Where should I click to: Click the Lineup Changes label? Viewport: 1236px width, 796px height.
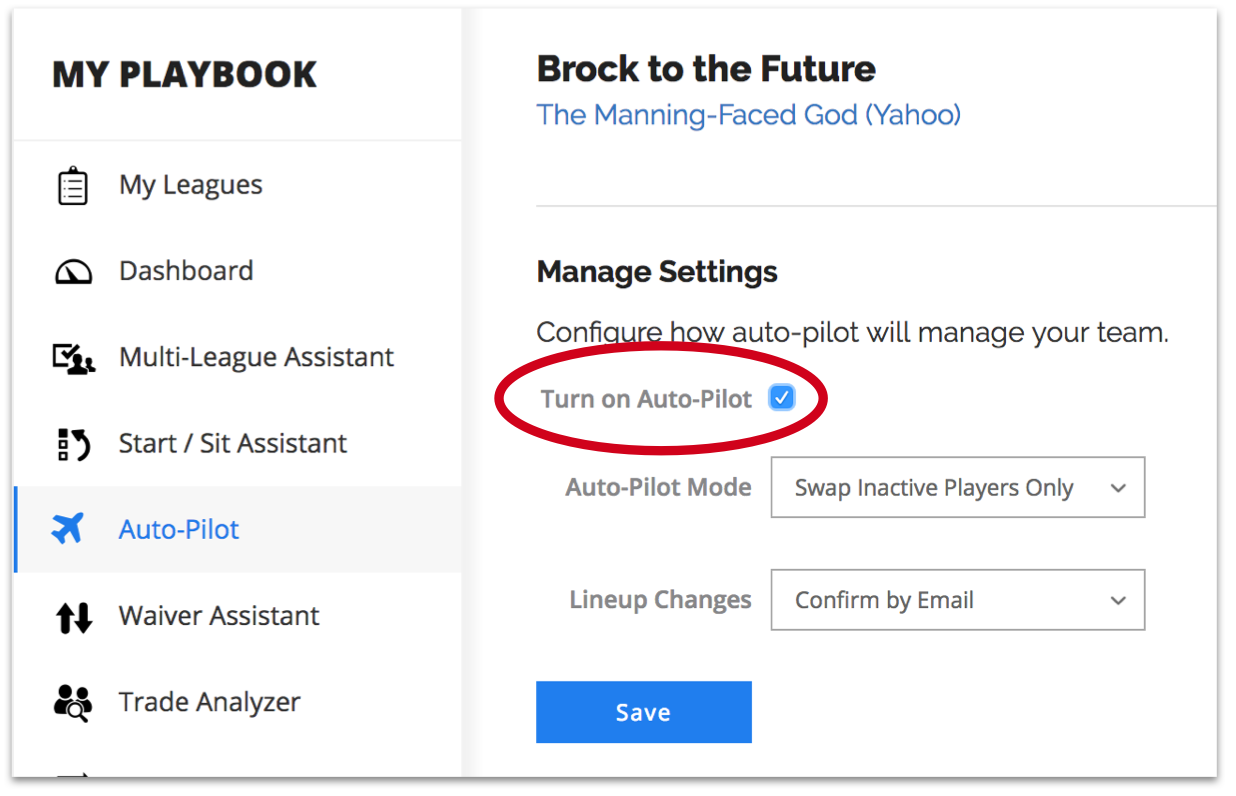660,600
